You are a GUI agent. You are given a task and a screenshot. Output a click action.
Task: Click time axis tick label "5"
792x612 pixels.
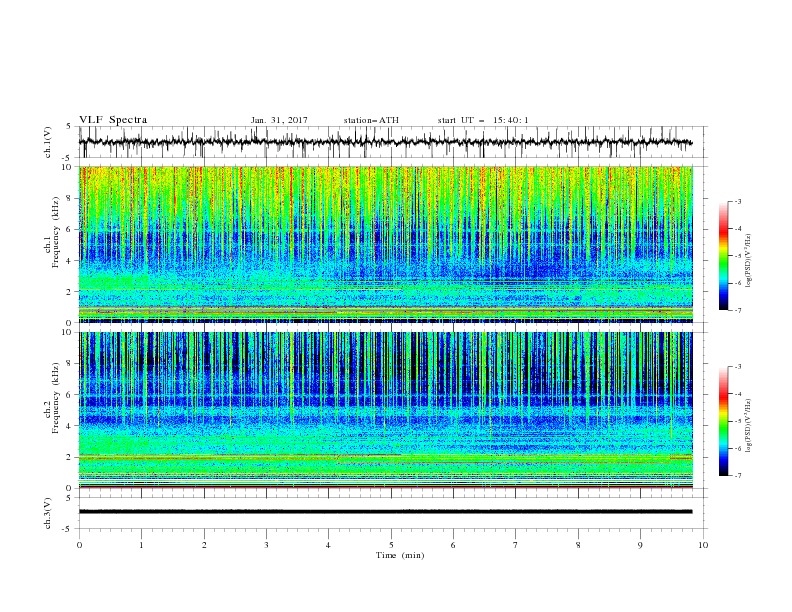[391, 545]
